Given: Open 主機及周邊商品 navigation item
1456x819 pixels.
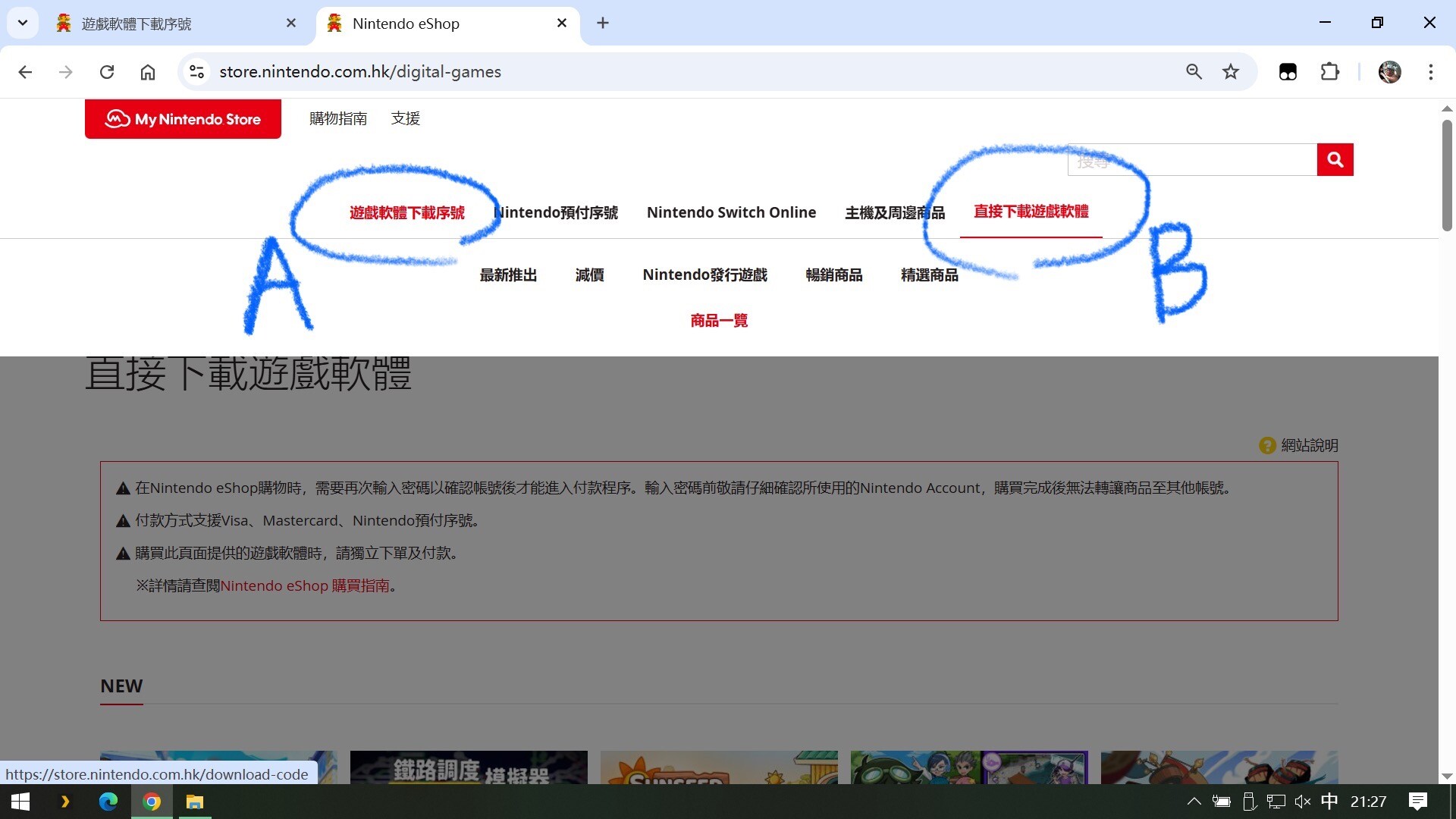Looking at the screenshot, I should coord(895,213).
